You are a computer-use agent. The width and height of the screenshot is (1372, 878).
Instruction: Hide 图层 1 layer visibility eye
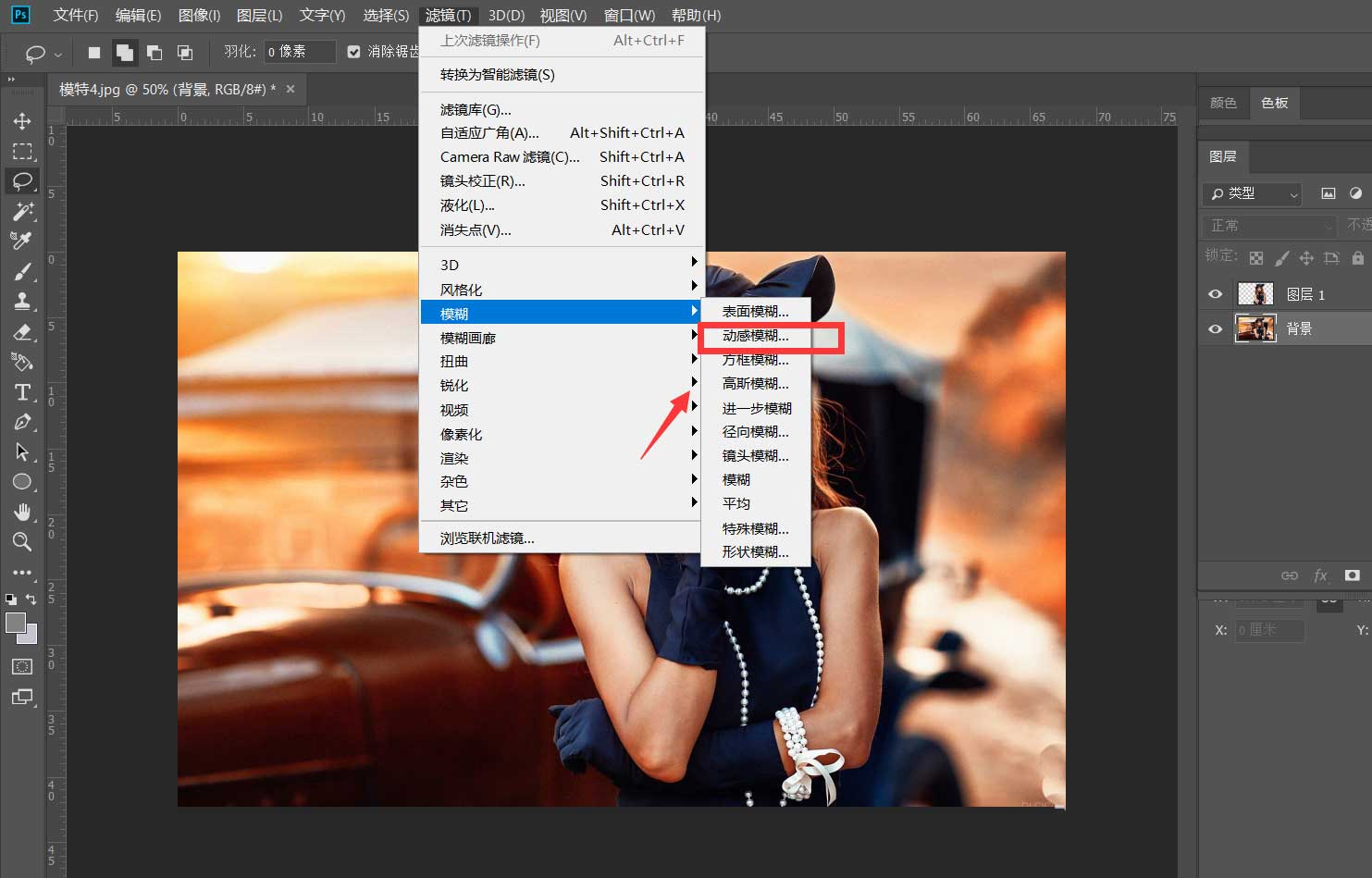point(1216,294)
